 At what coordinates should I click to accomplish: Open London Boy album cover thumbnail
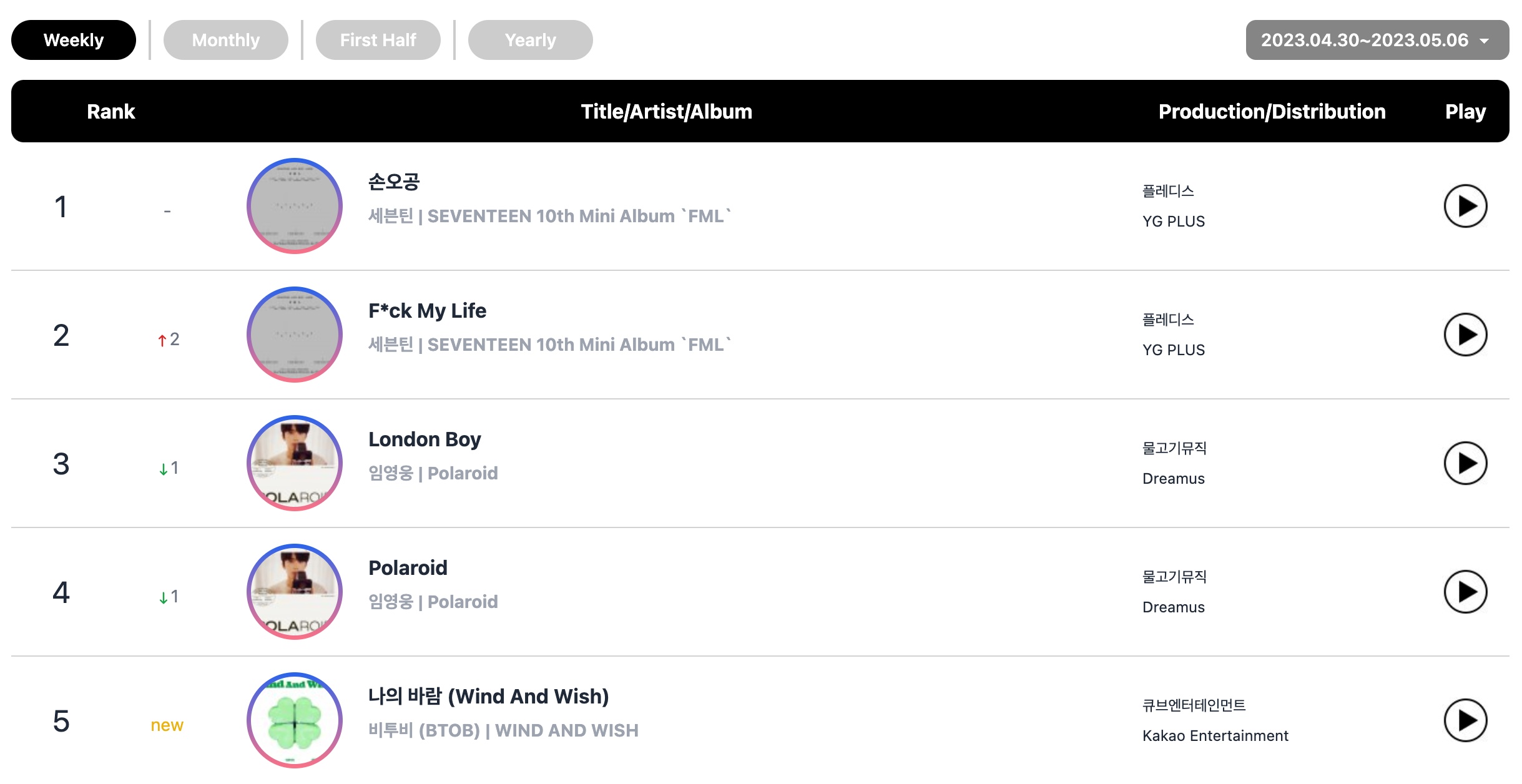[x=295, y=463]
